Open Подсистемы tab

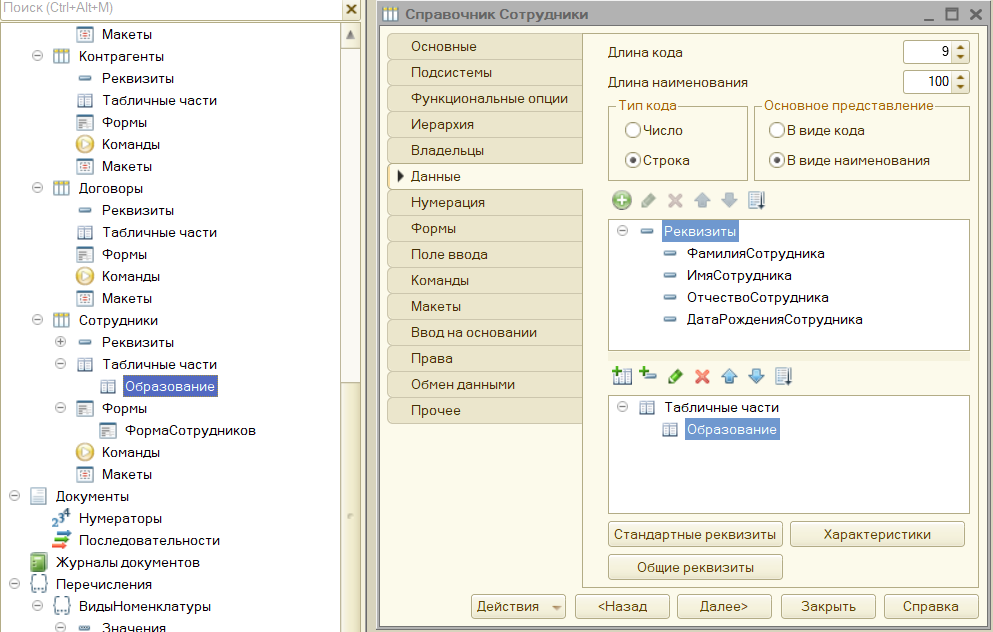tap(485, 73)
